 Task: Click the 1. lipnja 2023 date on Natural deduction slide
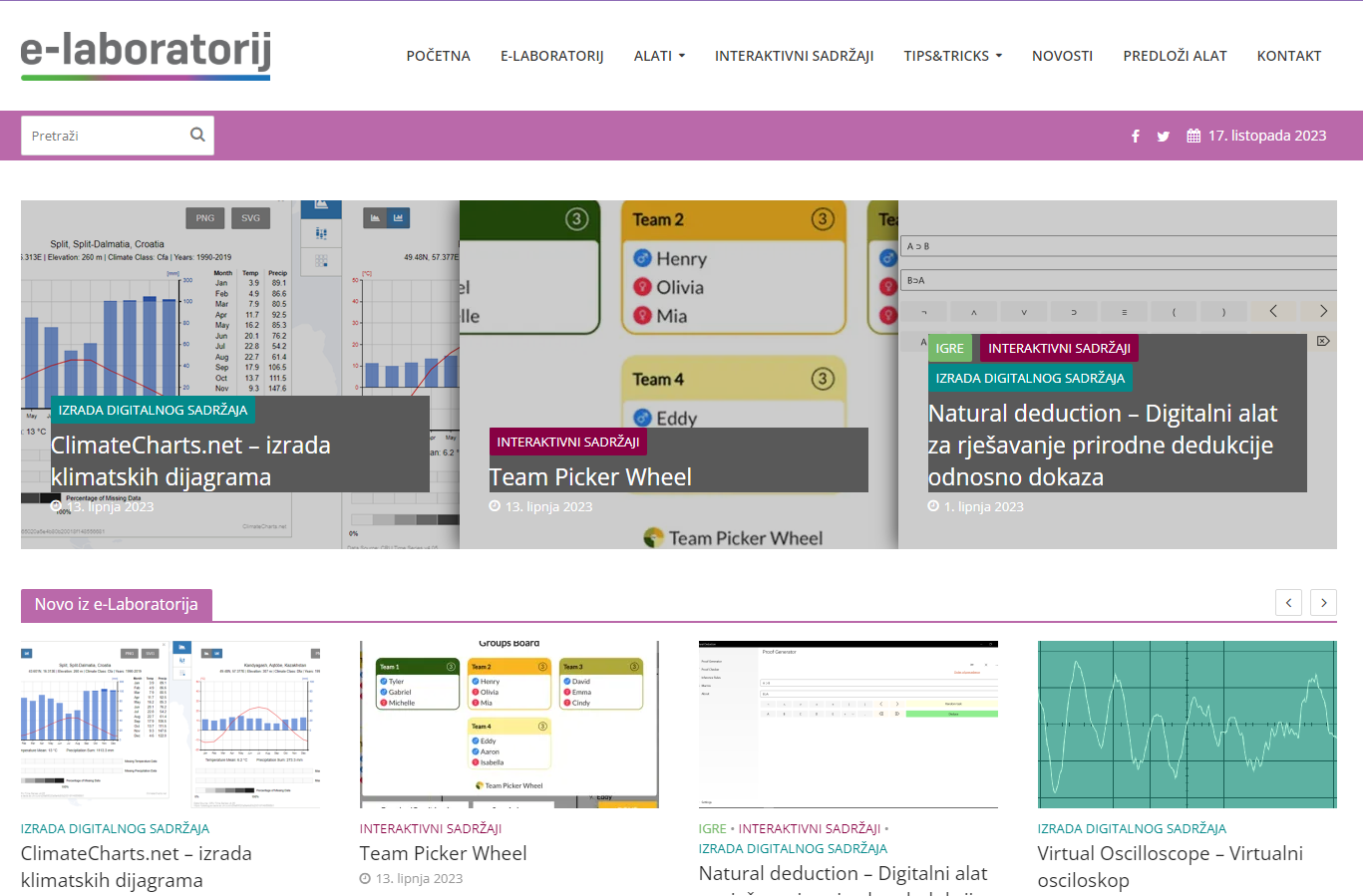[984, 506]
